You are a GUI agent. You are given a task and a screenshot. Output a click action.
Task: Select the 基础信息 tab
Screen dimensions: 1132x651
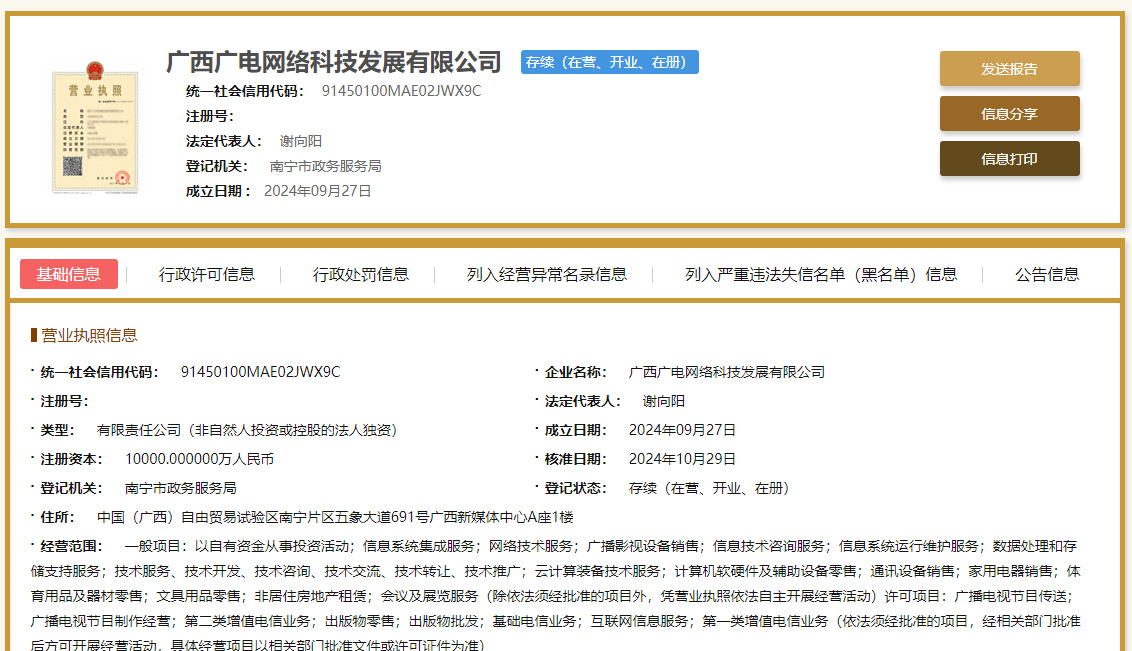pyautogui.click(x=69, y=274)
